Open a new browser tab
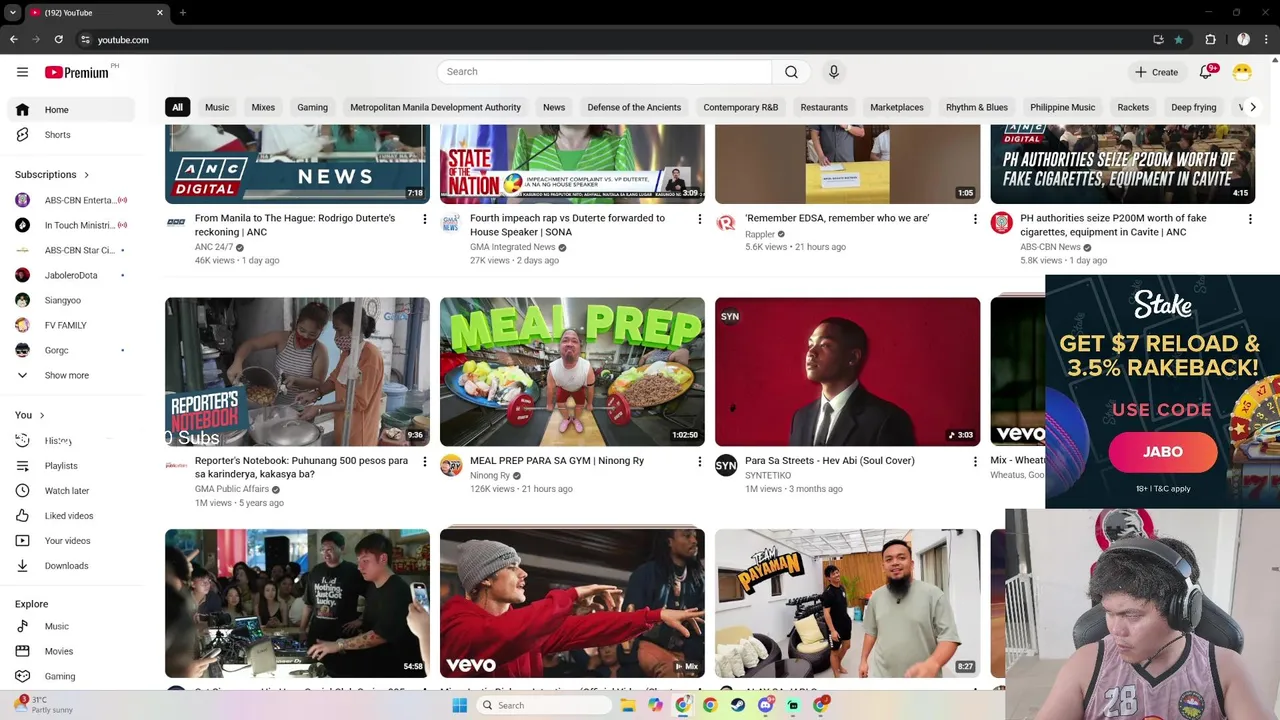 point(182,13)
